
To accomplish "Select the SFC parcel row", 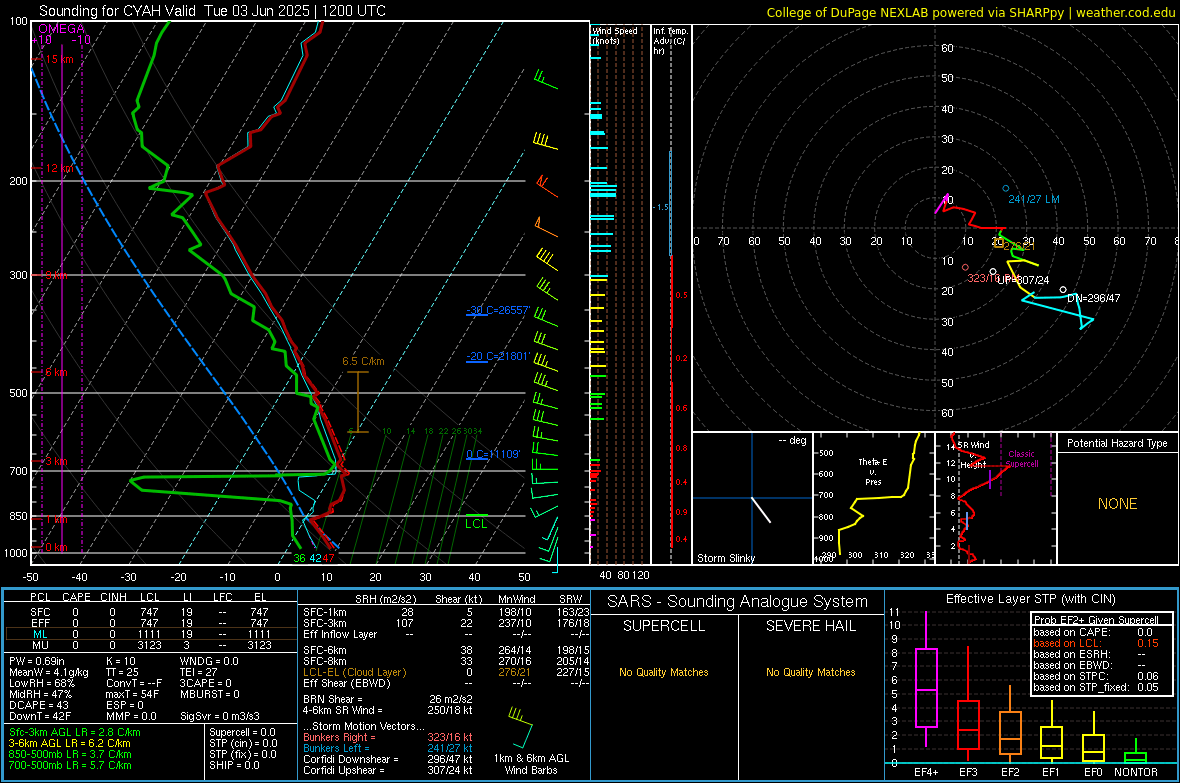I will [x=150, y=613].
